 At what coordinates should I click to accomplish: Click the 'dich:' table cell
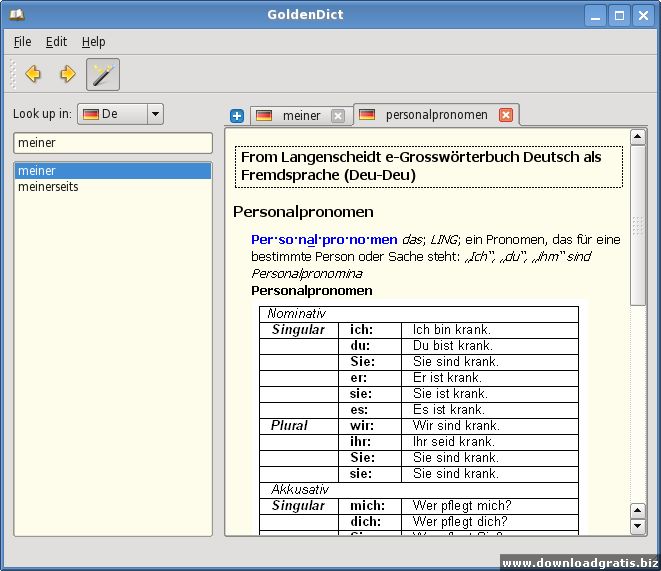(370, 522)
